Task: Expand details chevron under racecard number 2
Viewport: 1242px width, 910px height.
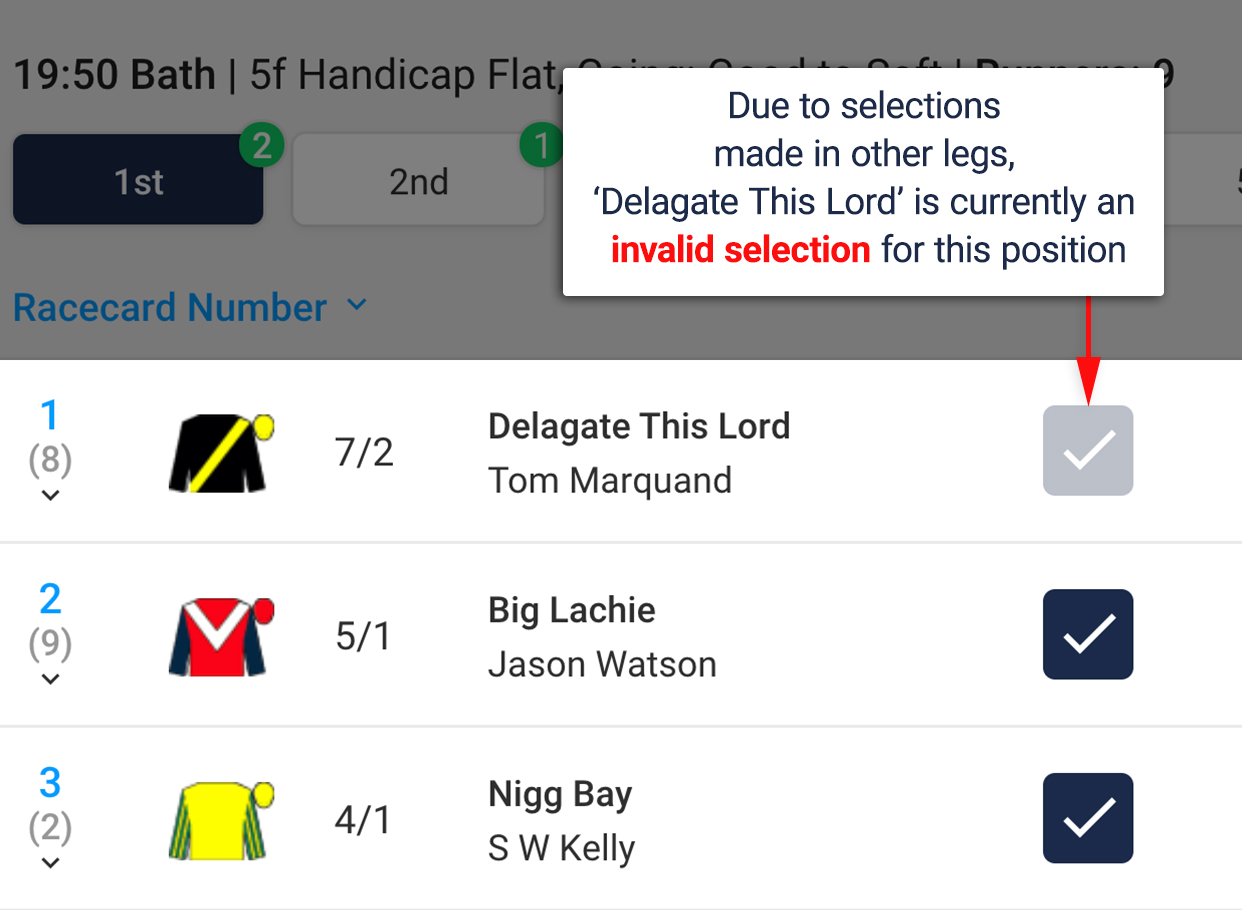Action: click(50, 679)
